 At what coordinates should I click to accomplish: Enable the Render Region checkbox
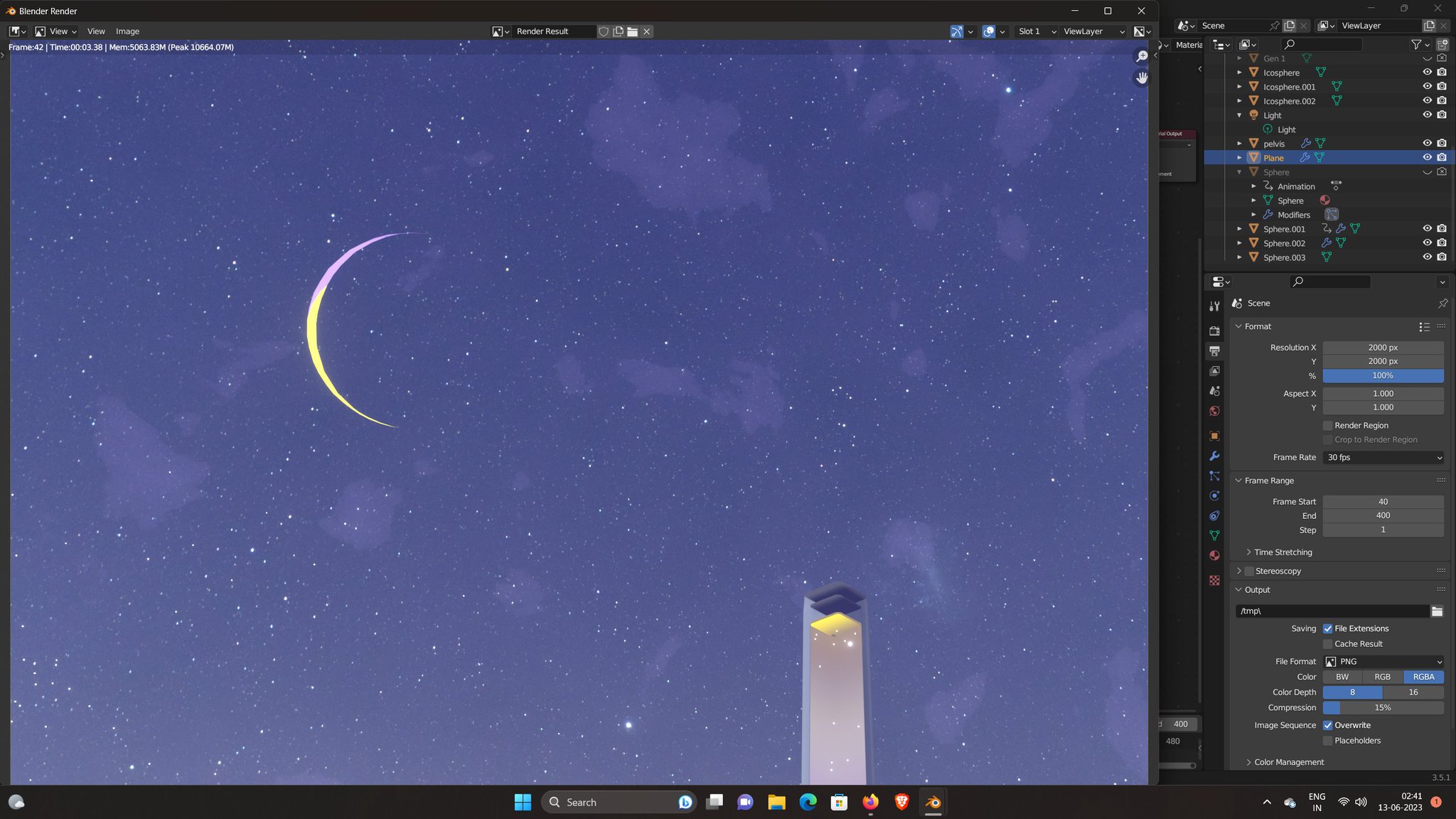click(1327, 425)
